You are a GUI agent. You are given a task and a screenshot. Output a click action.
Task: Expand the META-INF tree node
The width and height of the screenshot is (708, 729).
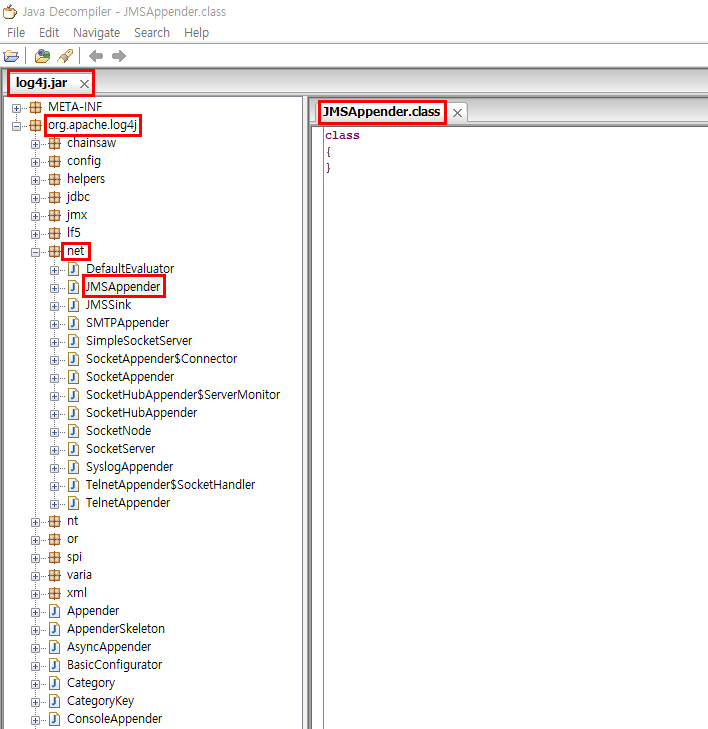tap(16, 108)
